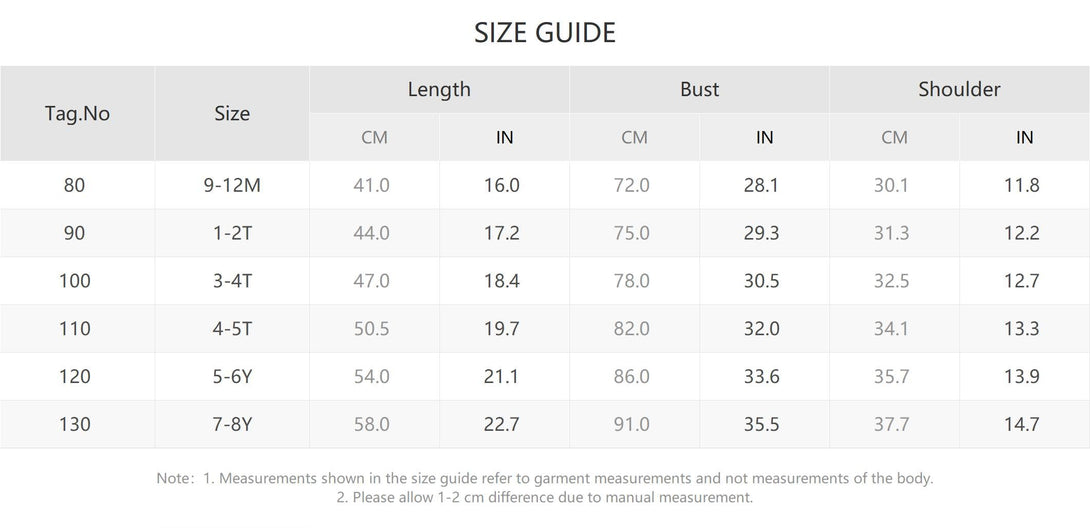
Task: Click the 82.0 bust CM value
Action: (631, 328)
